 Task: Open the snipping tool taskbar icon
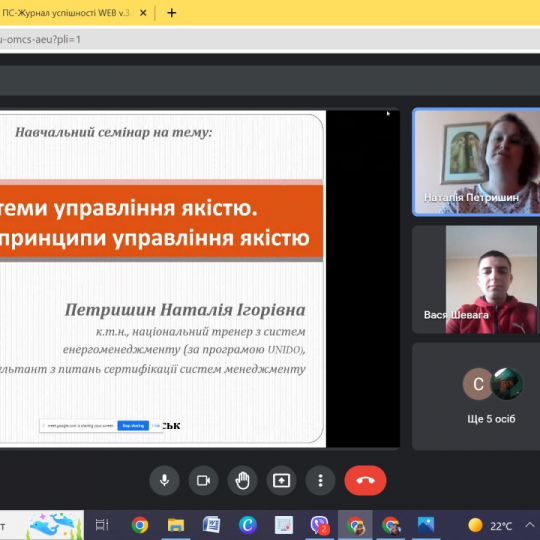(284, 525)
